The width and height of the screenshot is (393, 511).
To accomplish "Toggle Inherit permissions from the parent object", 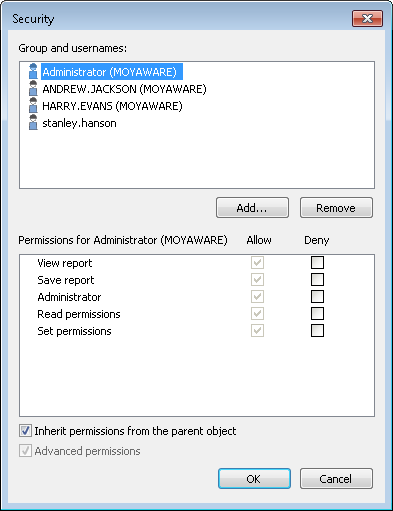I will [25, 431].
